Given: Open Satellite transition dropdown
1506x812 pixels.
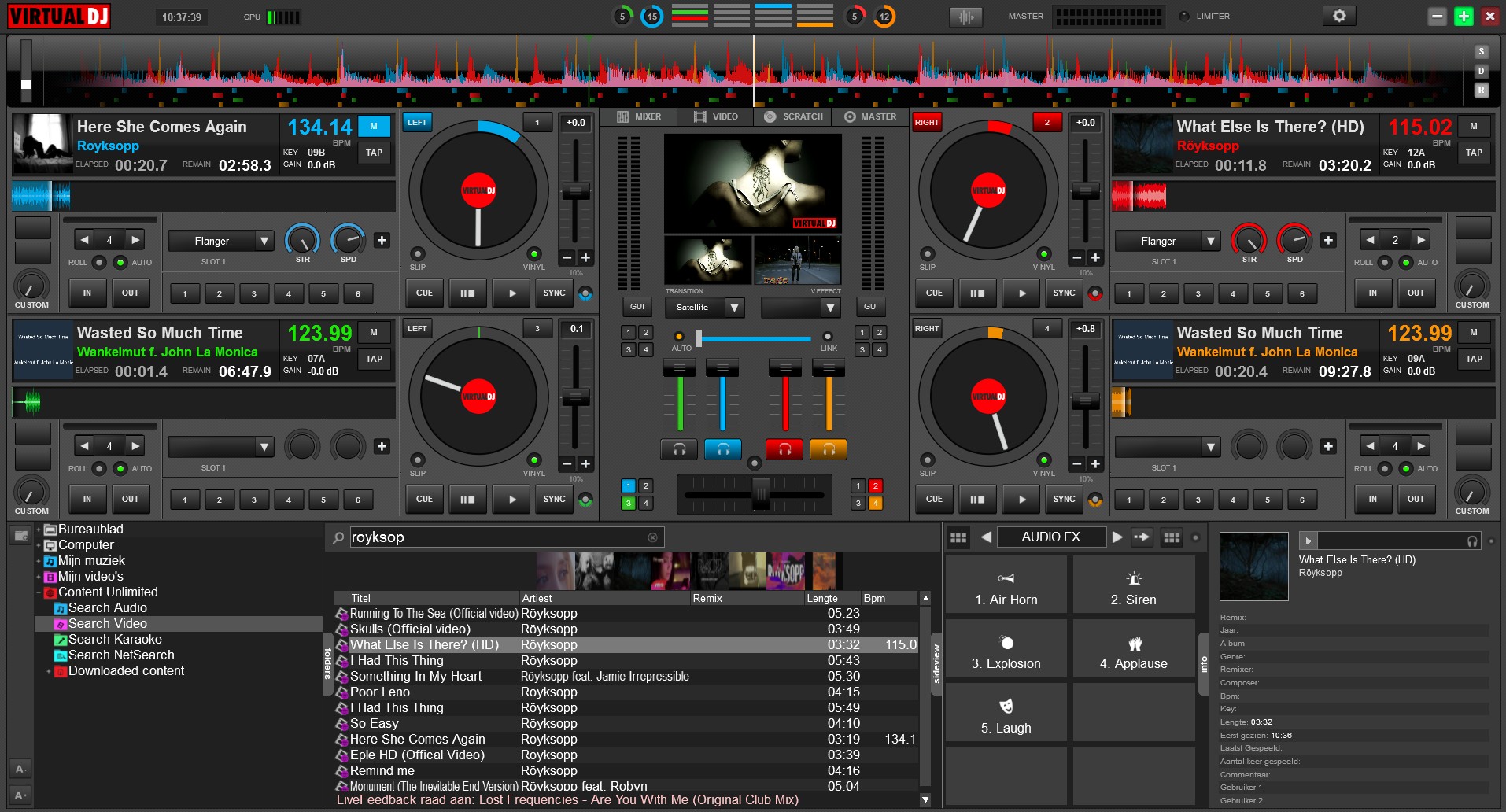Looking at the screenshot, I should 734,307.
